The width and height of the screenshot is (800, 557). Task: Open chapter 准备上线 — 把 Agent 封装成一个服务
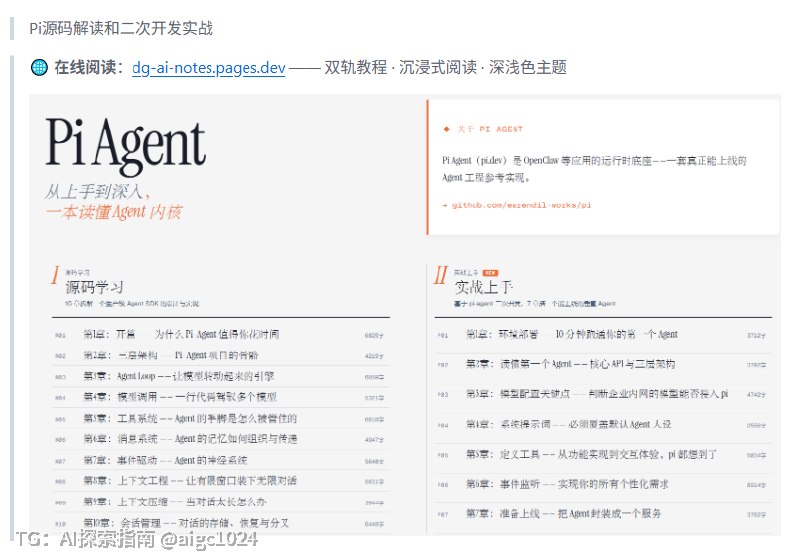[603, 514]
